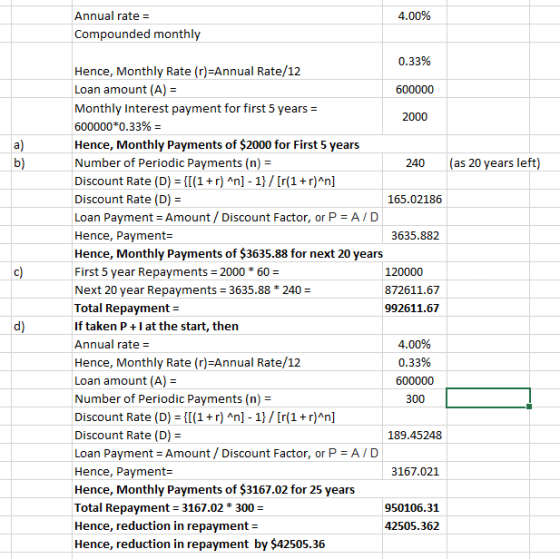This screenshot has width=560, height=559.
Task: Select 'Hence, Monthly Payments of $2000 for First 5 years'
Action: pyautogui.click(x=217, y=145)
